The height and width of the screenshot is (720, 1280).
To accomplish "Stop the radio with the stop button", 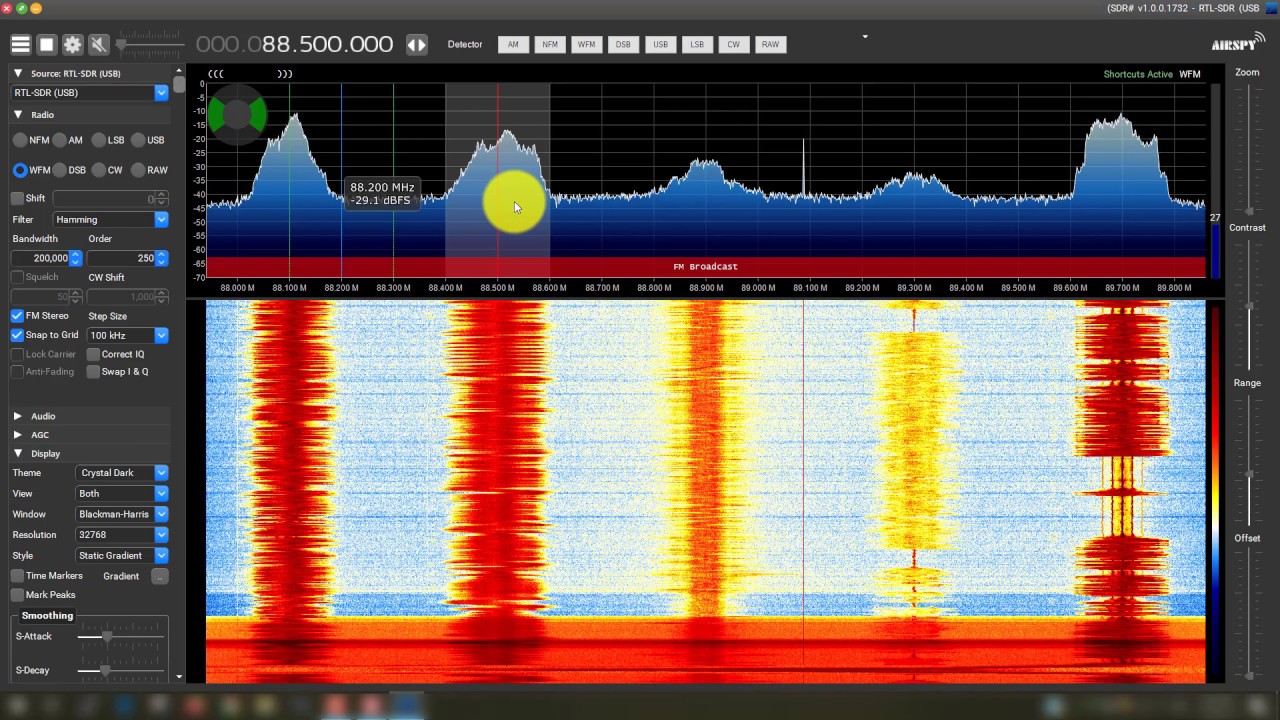I will point(46,44).
